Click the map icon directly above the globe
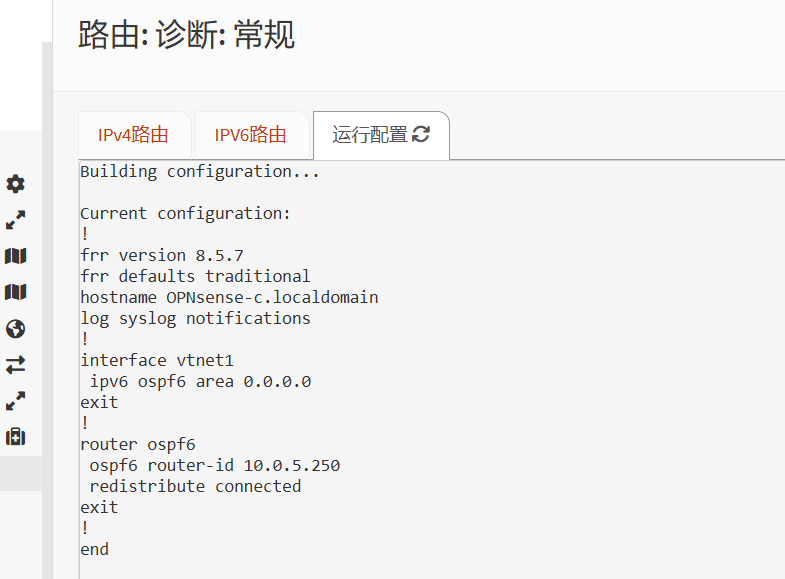 point(15,292)
